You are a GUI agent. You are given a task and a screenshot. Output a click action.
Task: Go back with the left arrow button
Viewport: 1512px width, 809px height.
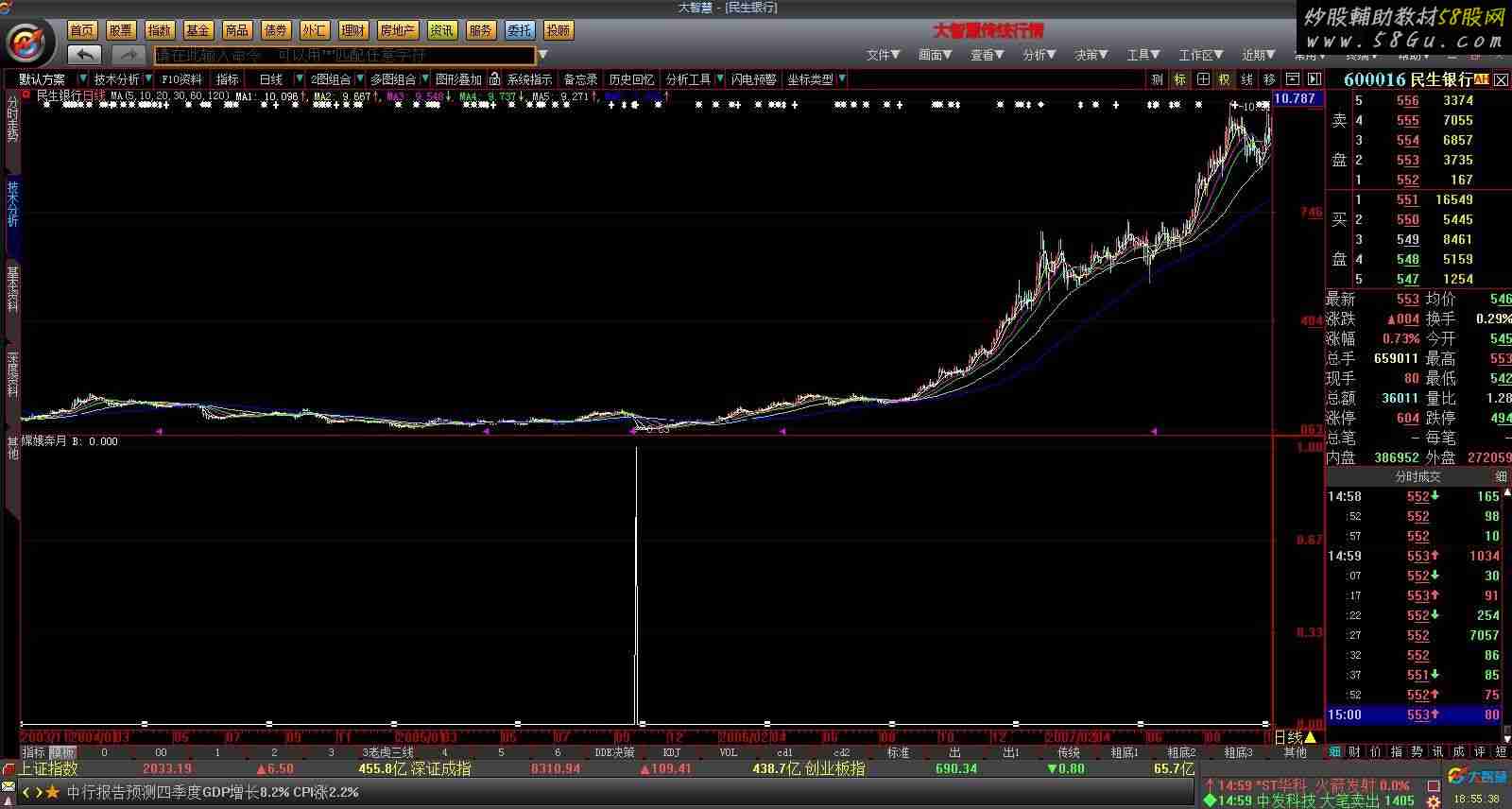[86, 56]
